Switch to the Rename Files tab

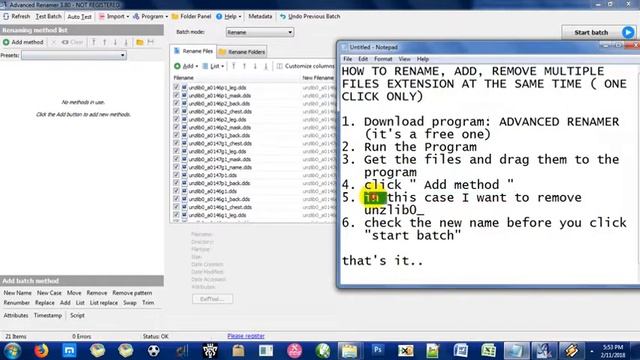click(193, 51)
